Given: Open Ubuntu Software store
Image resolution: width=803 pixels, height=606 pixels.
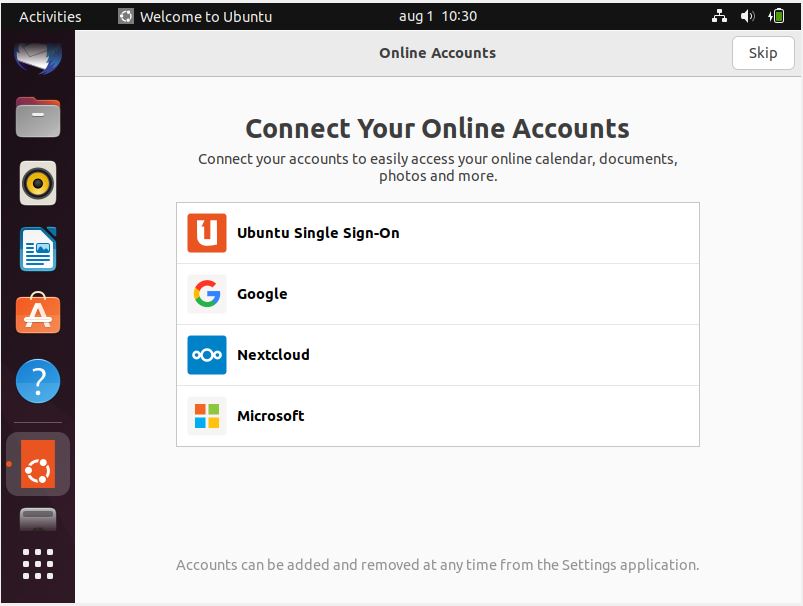Looking at the screenshot, I should pyautogui.click(x=38, y=315).
